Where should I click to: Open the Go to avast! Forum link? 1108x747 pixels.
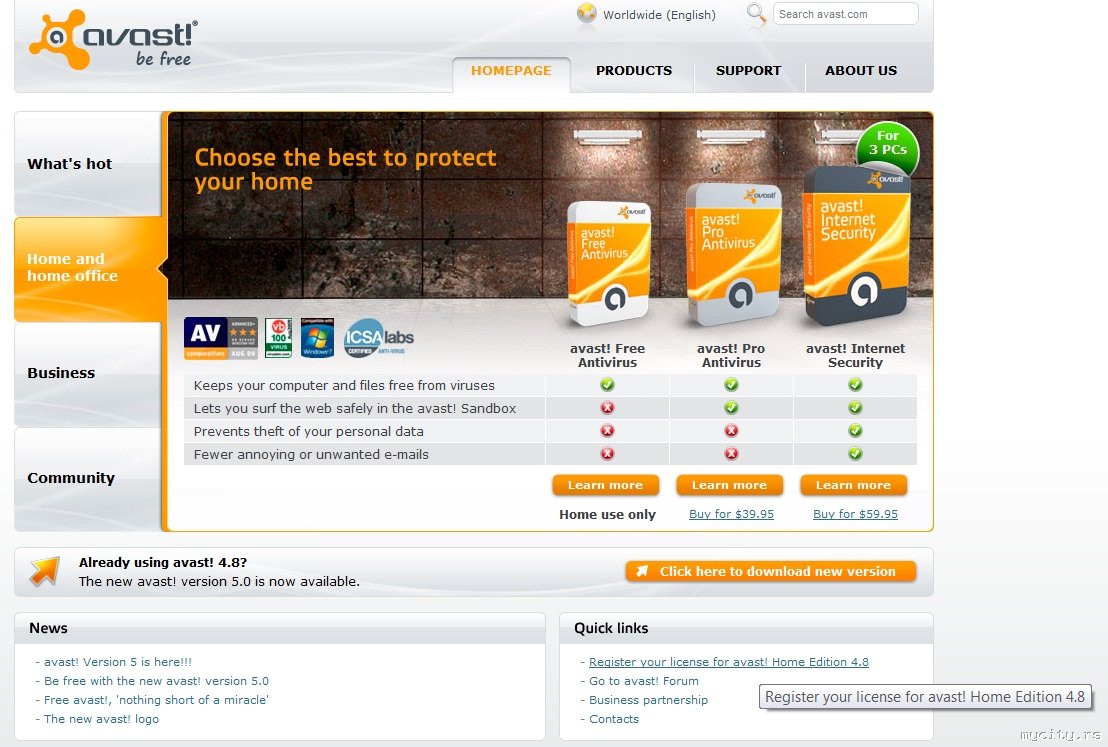644,681
